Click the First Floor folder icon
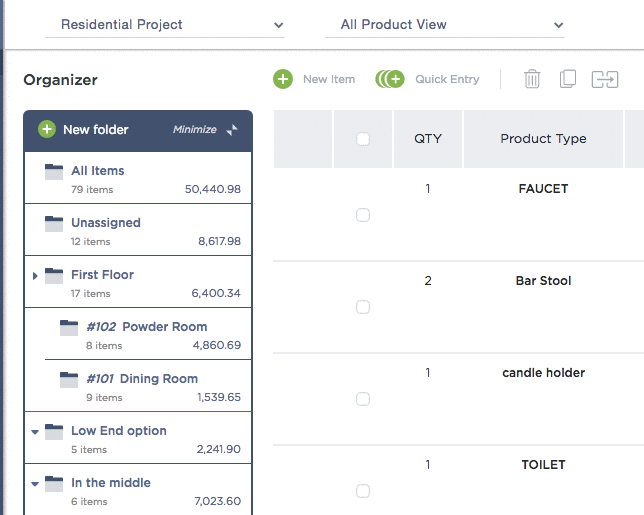The width and height of the screenshot is (644, 515). coord(54,276)
